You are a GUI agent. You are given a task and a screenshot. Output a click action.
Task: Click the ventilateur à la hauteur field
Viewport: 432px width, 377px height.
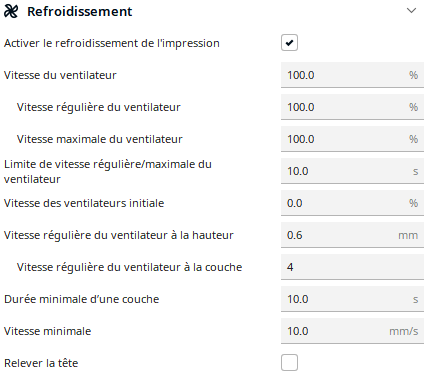click(352, 235)
